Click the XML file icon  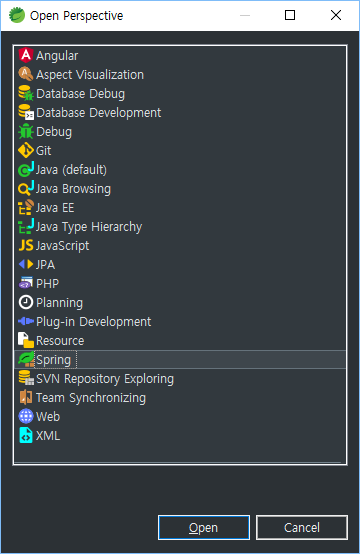(x=26, y=436)
